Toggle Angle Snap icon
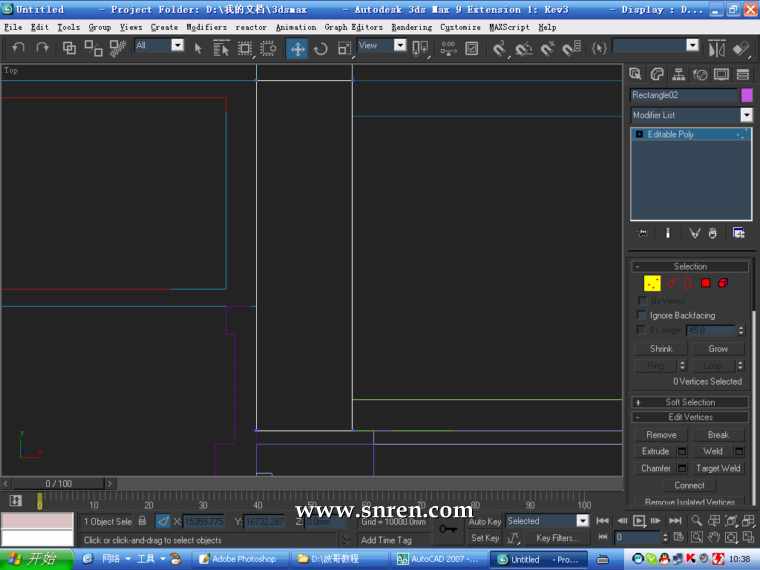Viewport: 760px width, 570px height. pyautogui.click(x=523, y=48)
